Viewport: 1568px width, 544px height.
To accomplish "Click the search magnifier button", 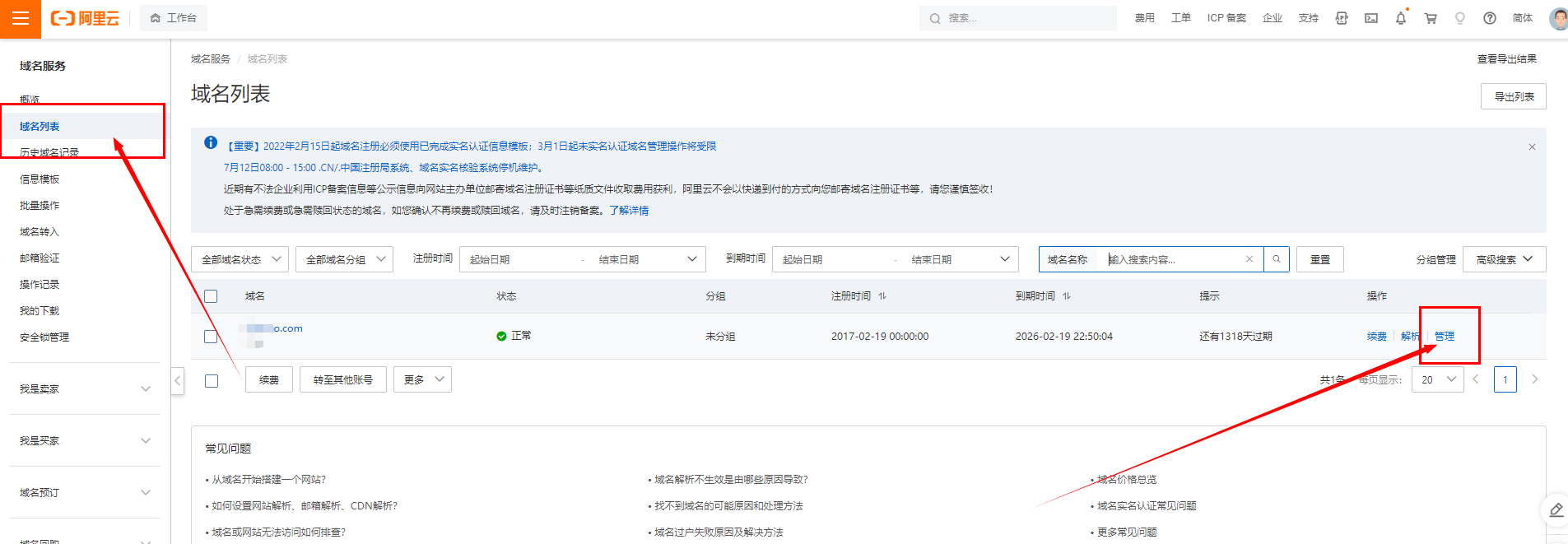I will point(1276,259).
